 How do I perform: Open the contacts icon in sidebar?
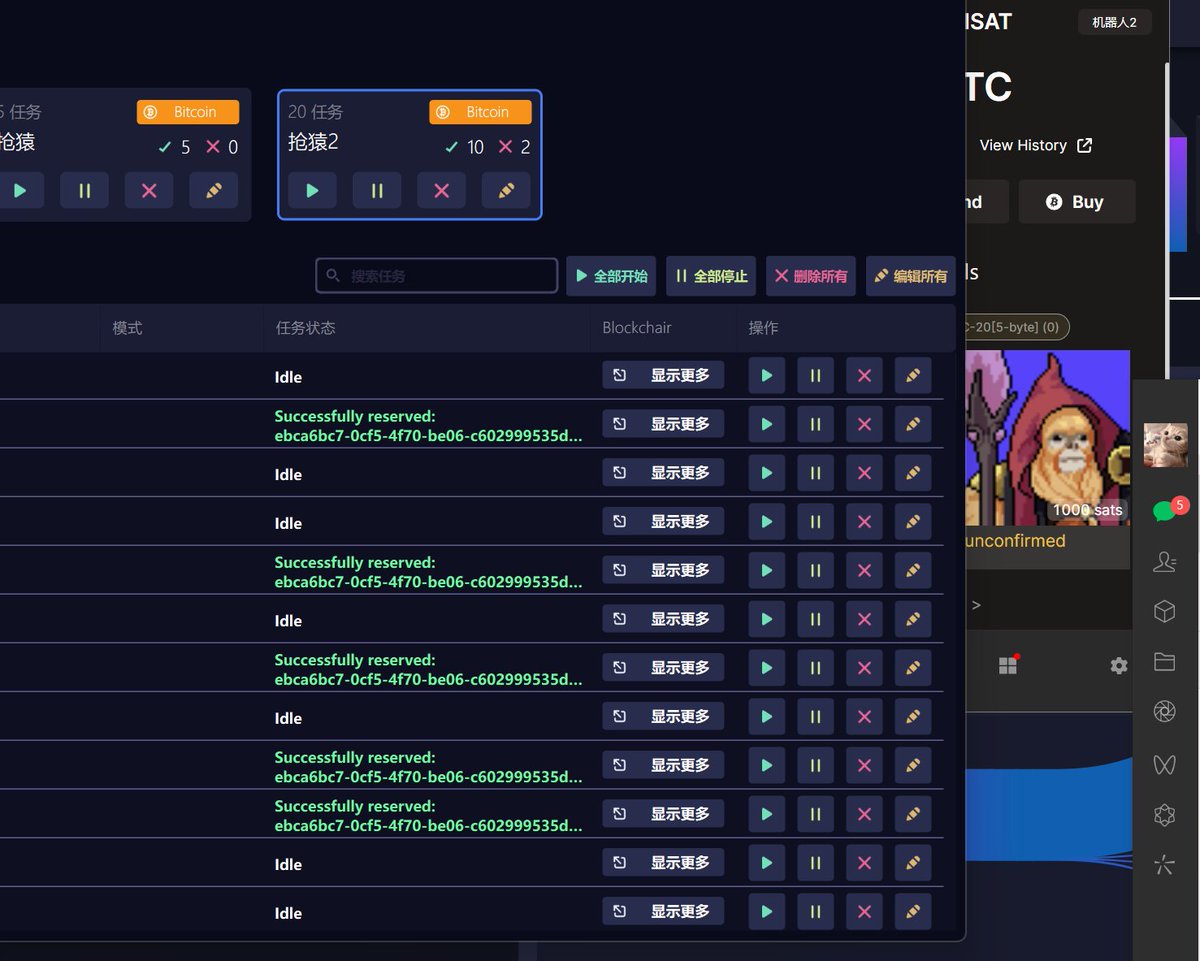click(1164, 562)
